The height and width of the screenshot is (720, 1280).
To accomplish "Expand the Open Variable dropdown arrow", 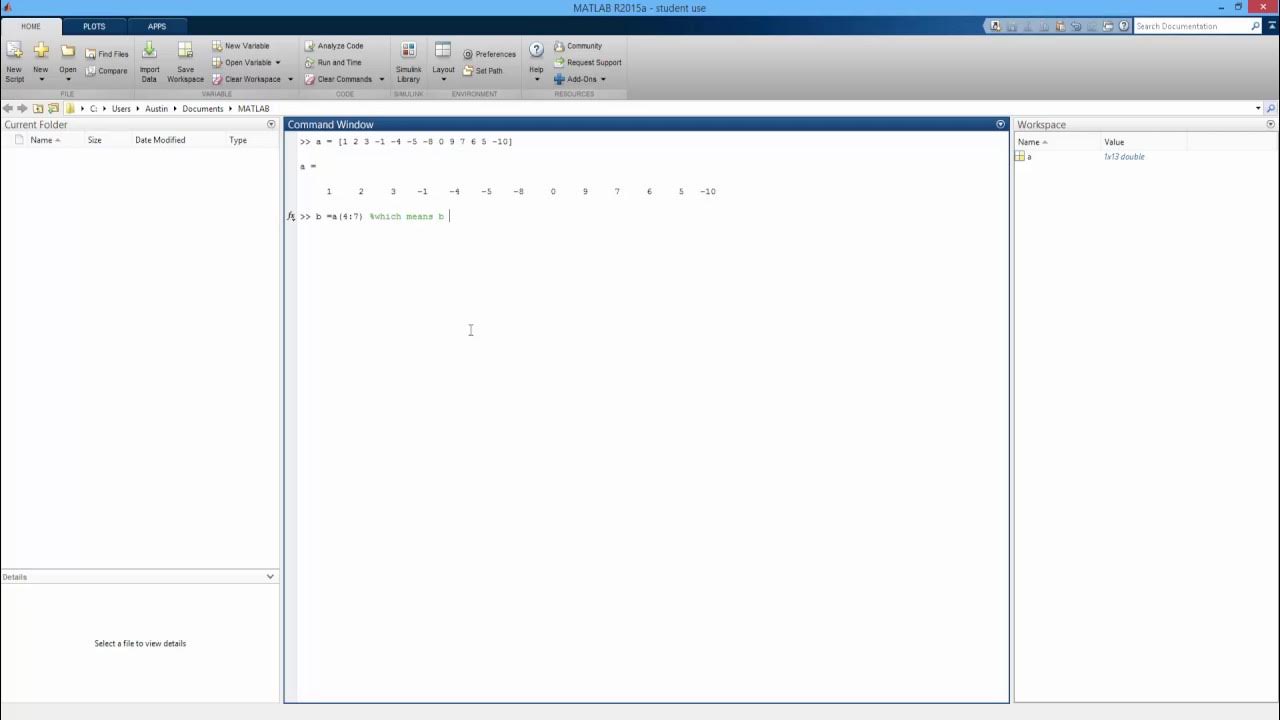I will click(278, 63).
